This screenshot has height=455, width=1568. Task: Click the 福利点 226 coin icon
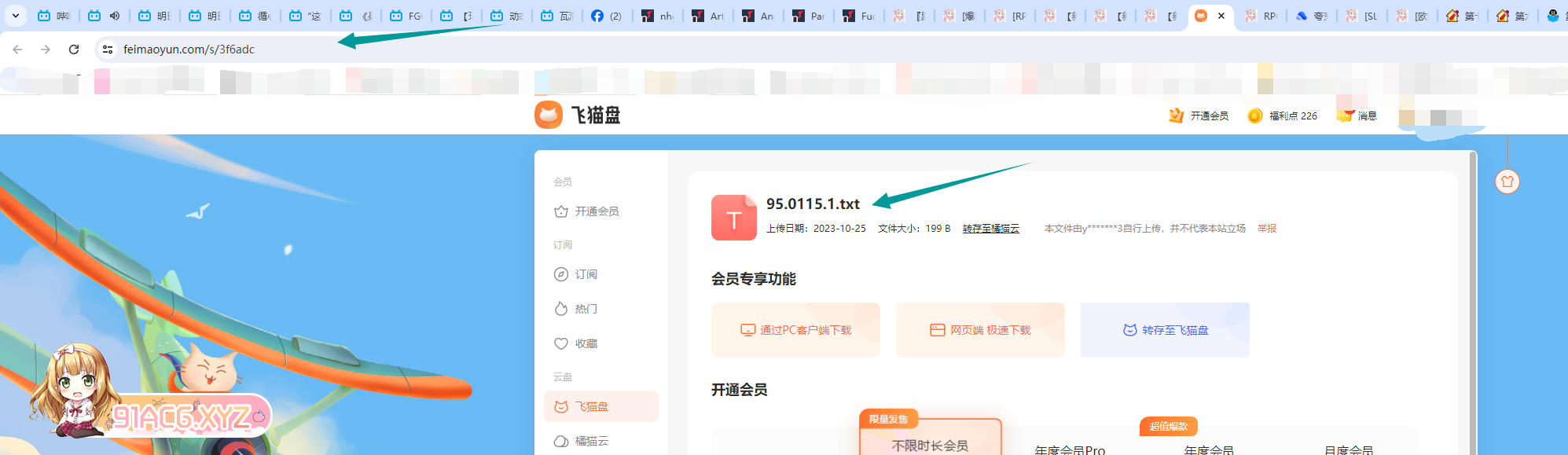point(1255,116)
